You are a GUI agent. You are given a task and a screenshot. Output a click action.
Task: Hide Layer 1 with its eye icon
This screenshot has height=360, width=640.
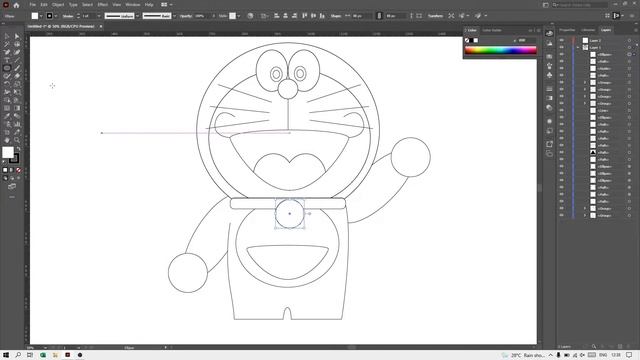pyautogui.click(x=562, y=47)
